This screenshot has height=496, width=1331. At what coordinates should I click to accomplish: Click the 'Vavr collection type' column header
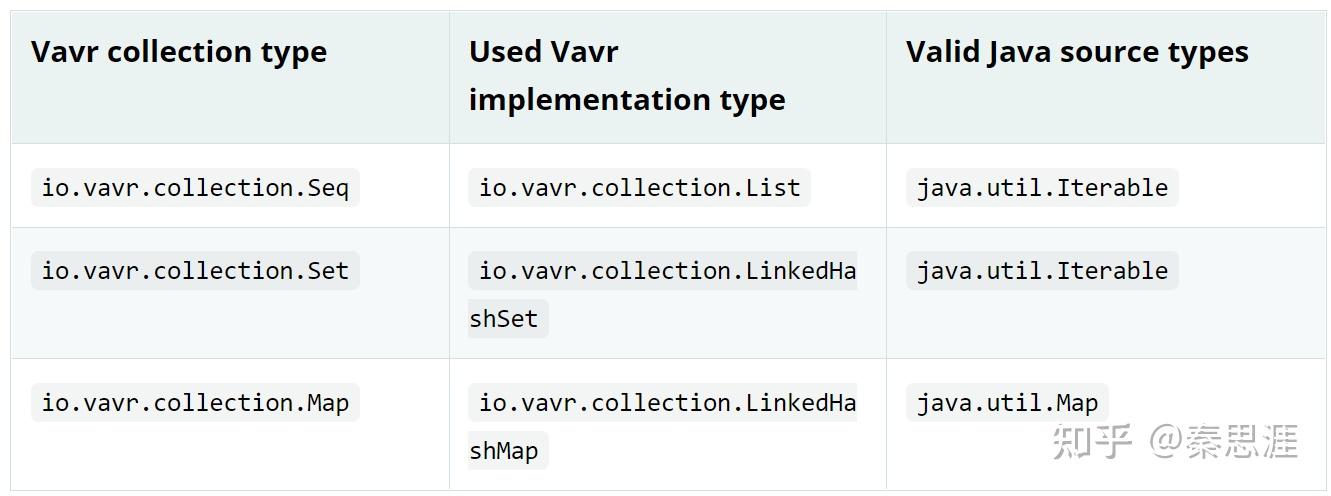pyautogui.click(x=179, y=52)
